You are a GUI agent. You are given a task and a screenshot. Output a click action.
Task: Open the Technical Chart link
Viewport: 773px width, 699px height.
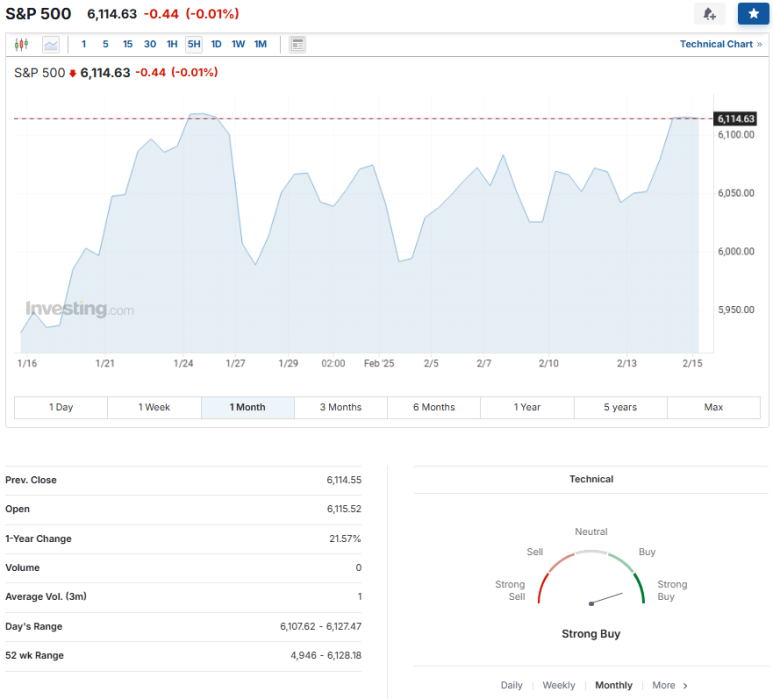tap(721, 44)
